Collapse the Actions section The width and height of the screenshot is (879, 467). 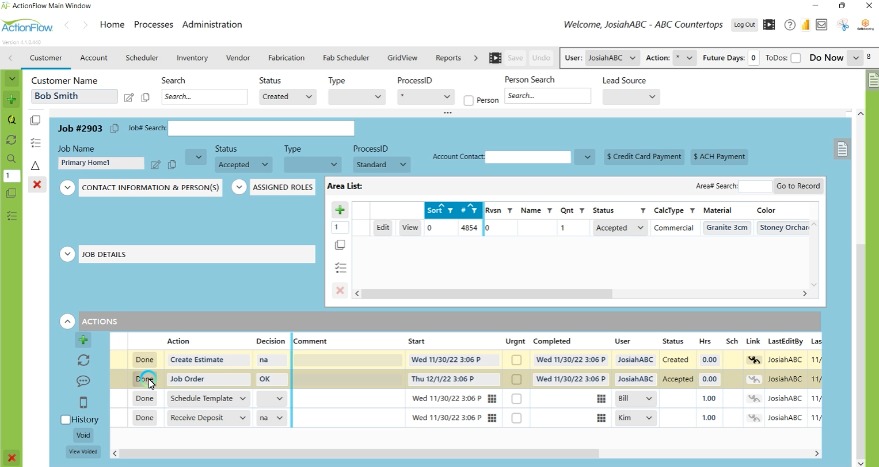click(x=67, y=321)
